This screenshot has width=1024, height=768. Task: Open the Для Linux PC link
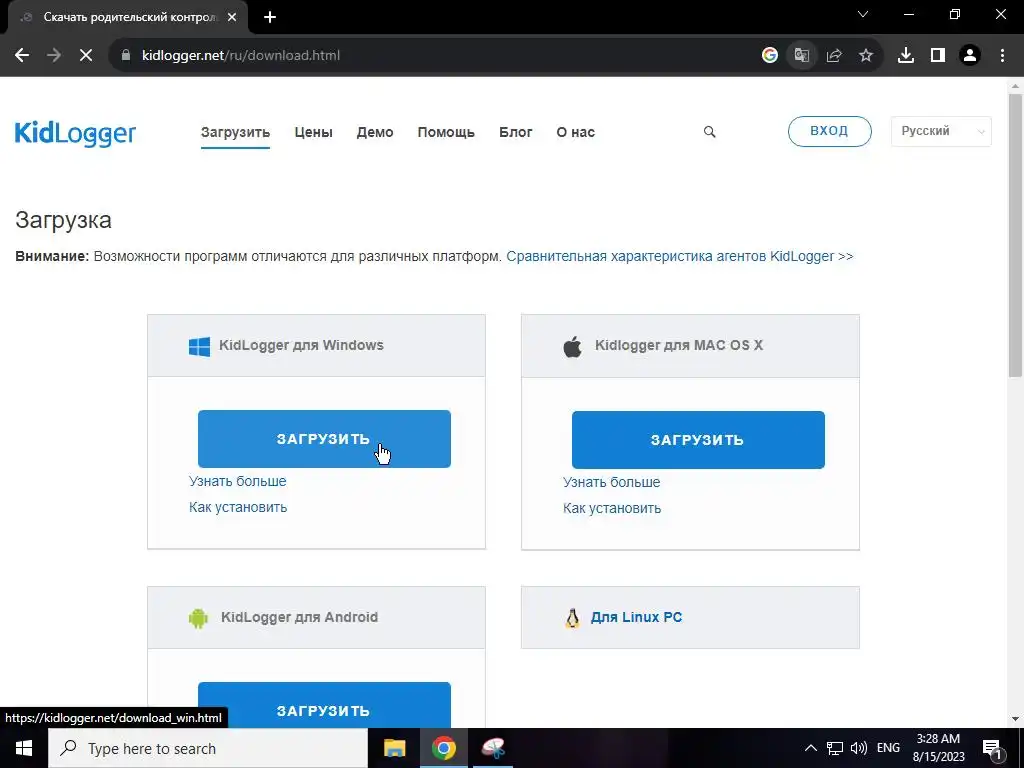[x=636, y=617]
